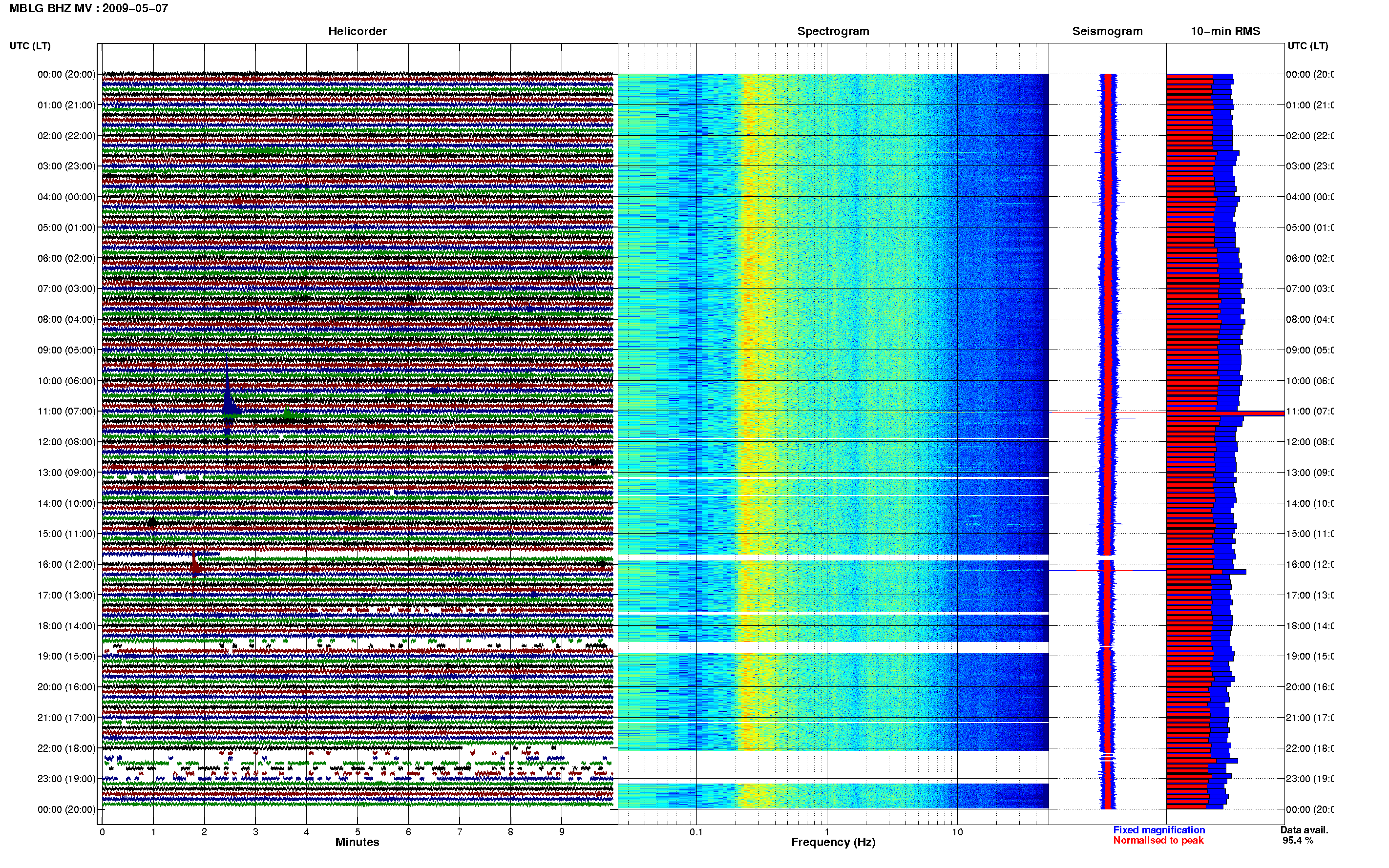Image resolution: width=1389 pixels, height=868 pixels.
Task: Click the left 16:00 (12:00) time label
Action: (66, 564)
